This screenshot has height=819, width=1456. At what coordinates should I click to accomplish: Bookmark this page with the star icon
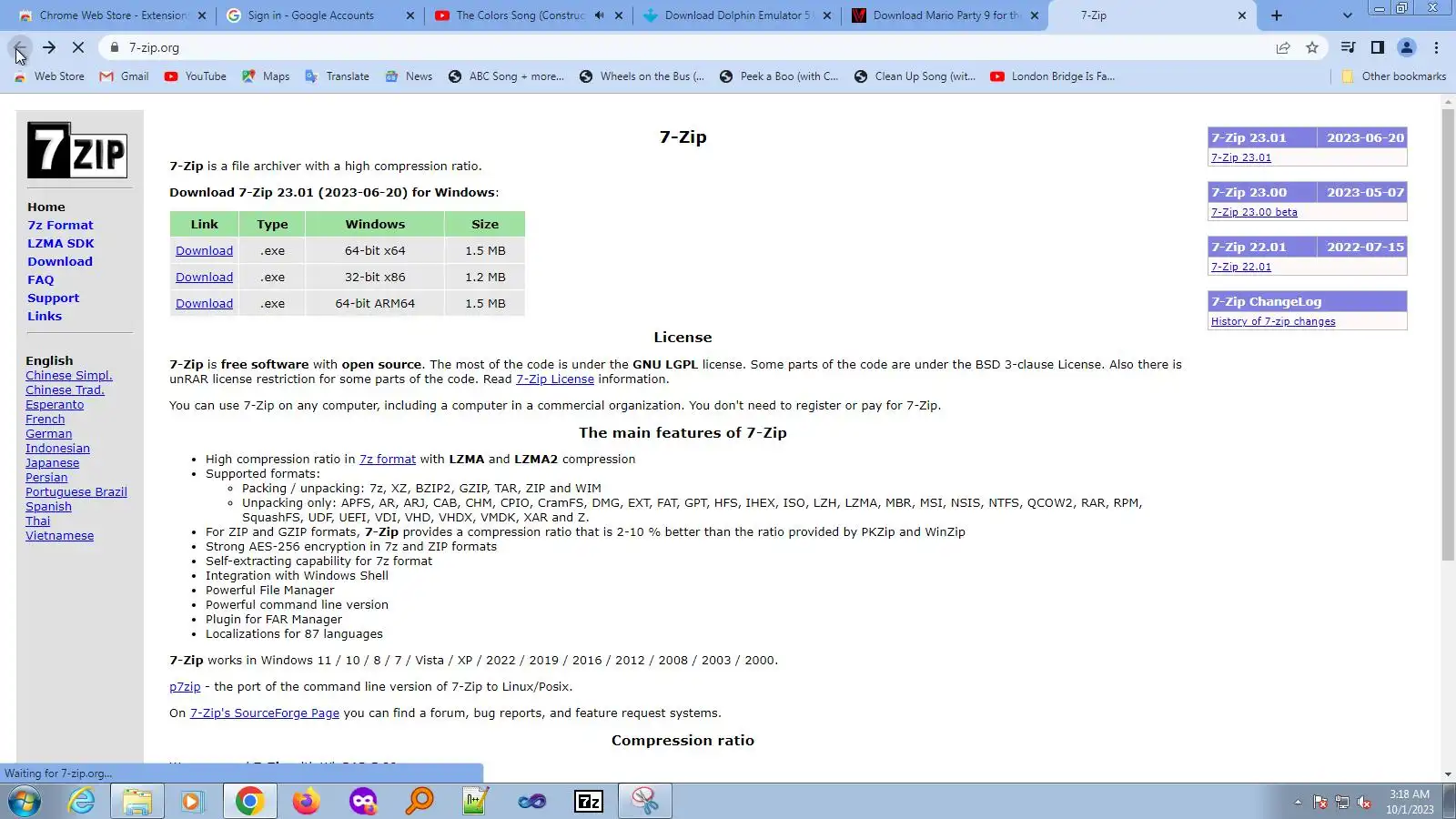(x=1312, y=47)
